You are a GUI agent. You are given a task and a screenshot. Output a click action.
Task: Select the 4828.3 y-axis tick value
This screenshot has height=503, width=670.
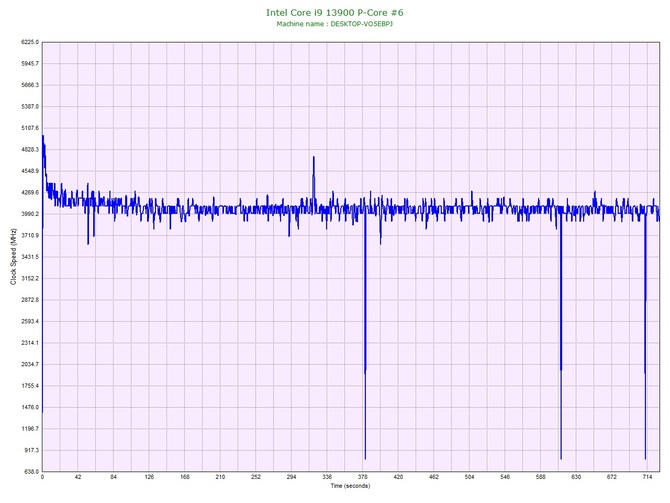[x=30, y=150]
